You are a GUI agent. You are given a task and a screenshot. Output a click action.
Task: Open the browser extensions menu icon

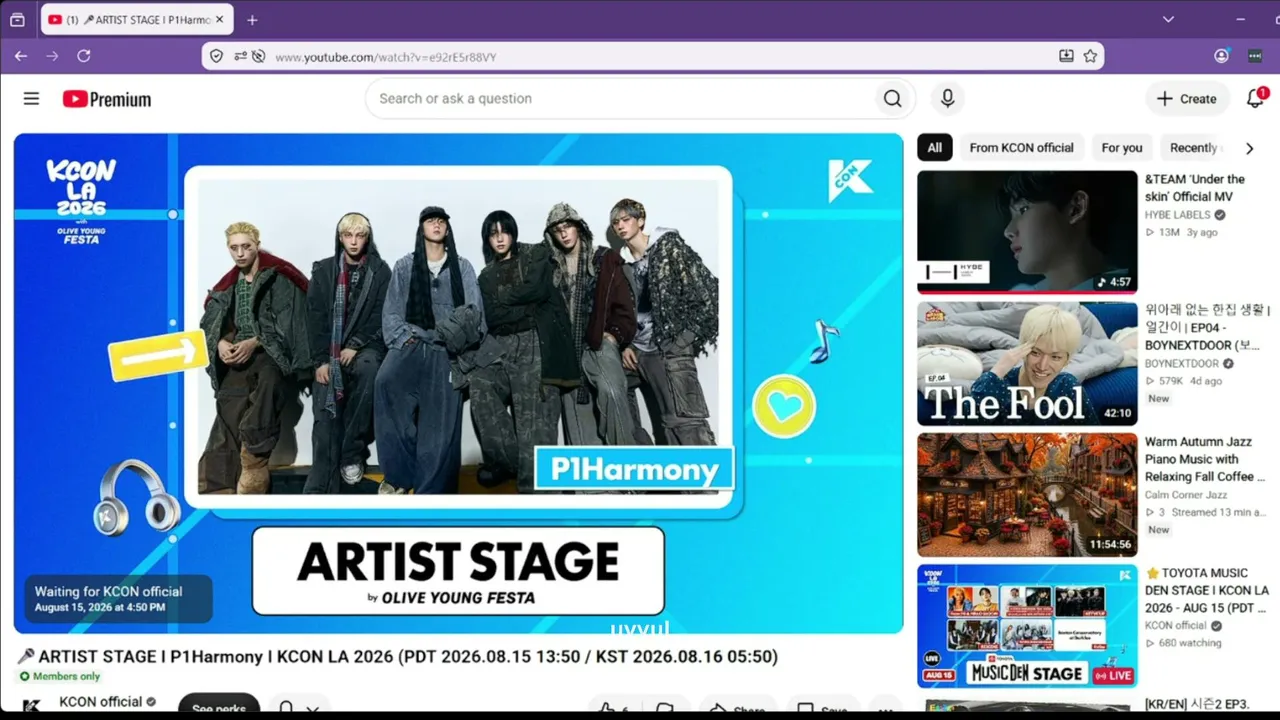(1255, 57)
